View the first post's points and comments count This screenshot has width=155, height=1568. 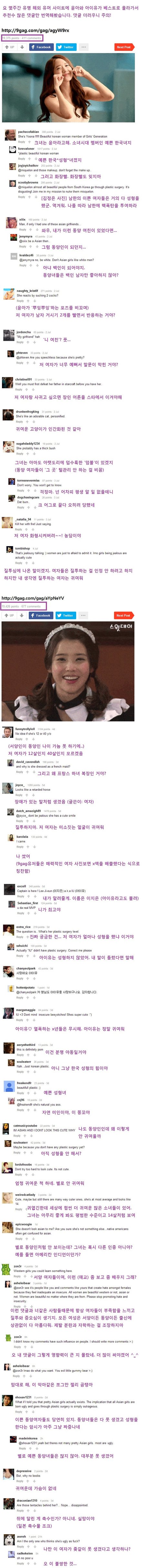tap(22, 38)
